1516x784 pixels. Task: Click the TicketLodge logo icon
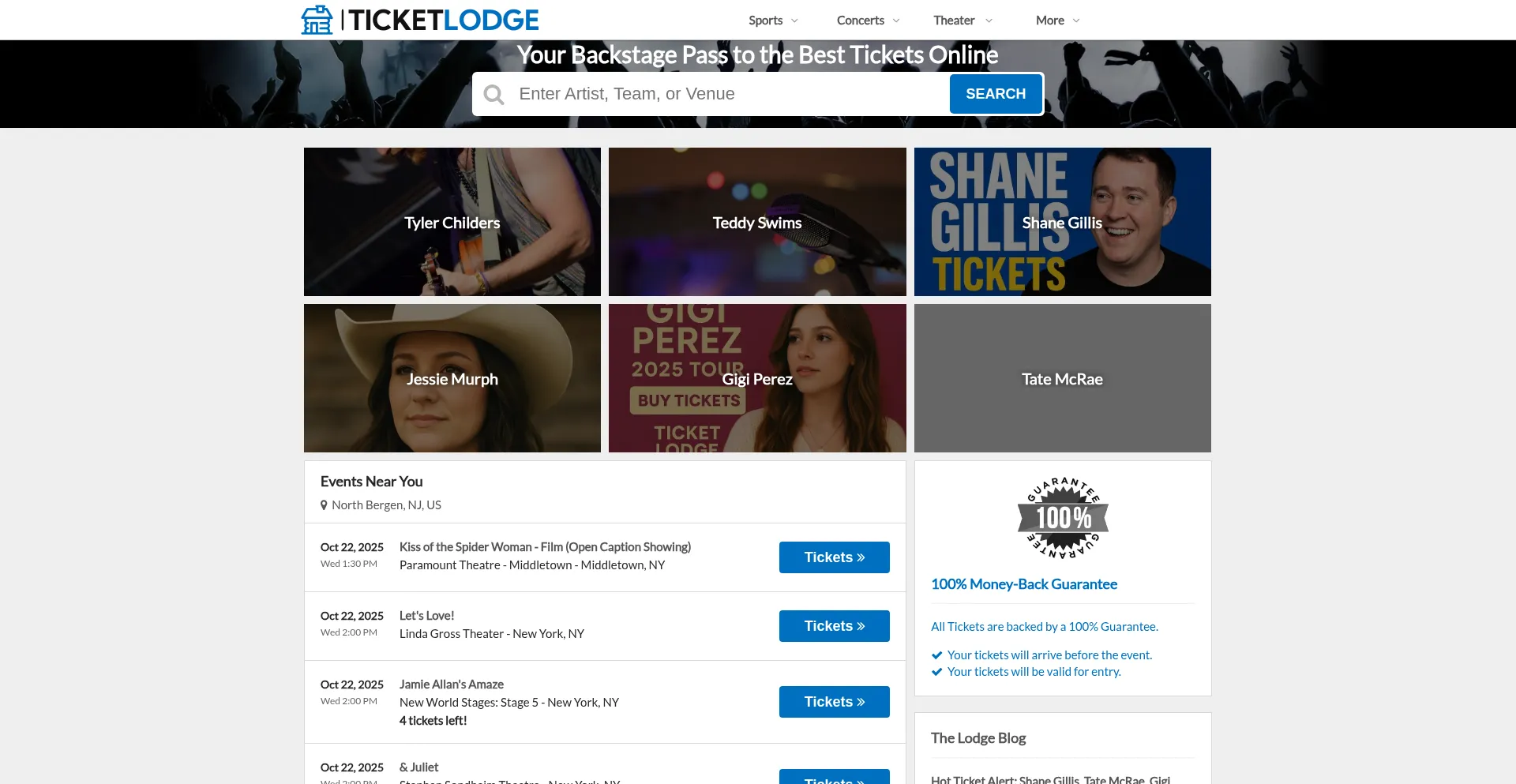point(317,20)
